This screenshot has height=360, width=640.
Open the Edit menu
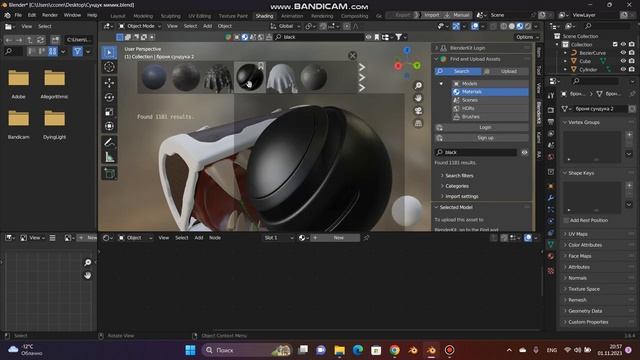[x=32, y=15]
